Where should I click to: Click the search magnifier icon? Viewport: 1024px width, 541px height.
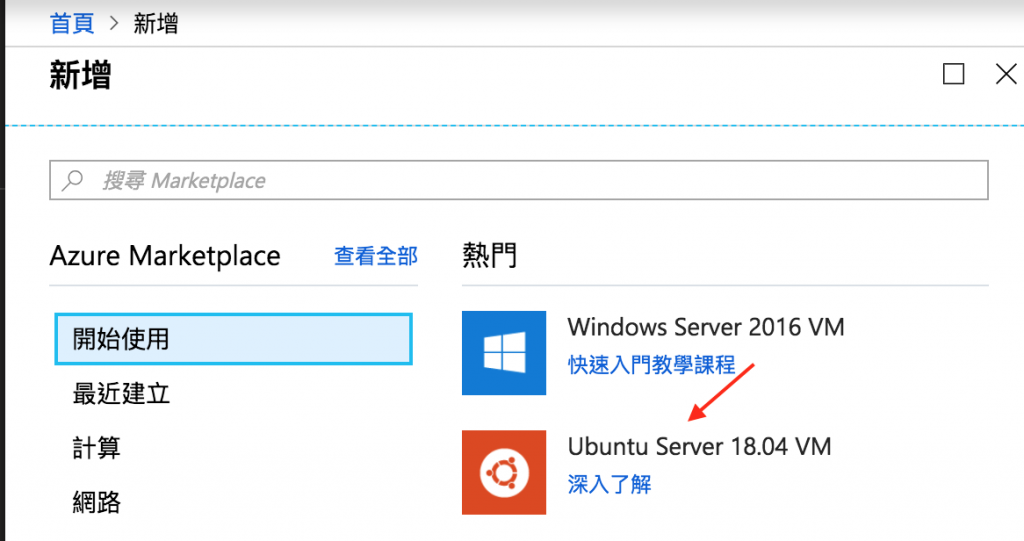click(72, 180)
